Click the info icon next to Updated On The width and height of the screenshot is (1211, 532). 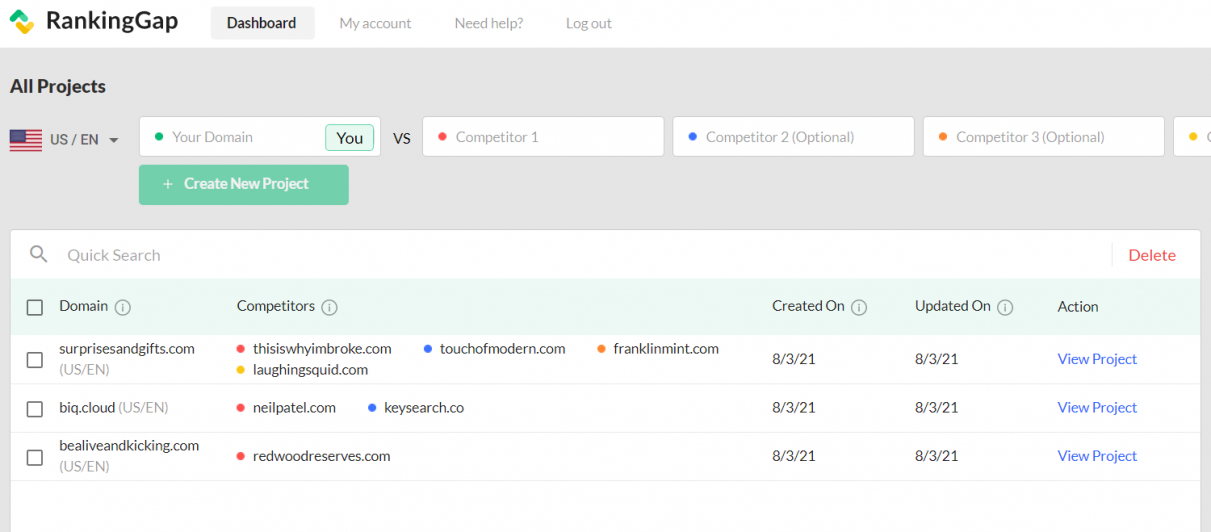tap(1005, 307)
